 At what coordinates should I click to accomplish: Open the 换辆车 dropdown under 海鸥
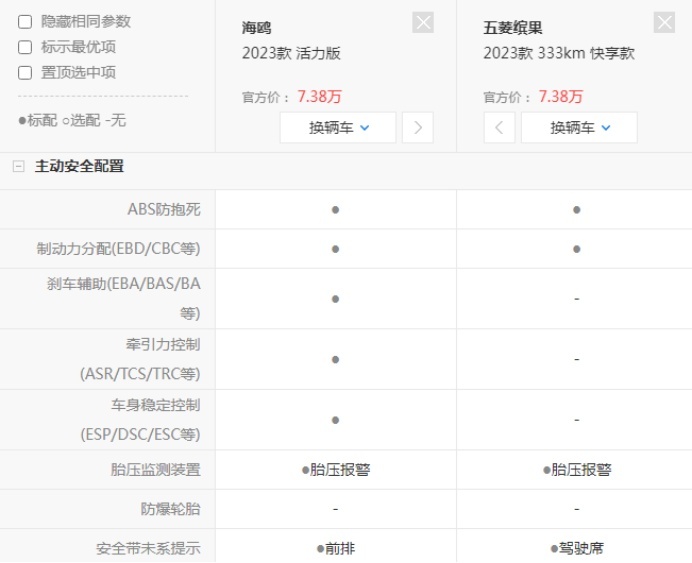coord(338,128)
